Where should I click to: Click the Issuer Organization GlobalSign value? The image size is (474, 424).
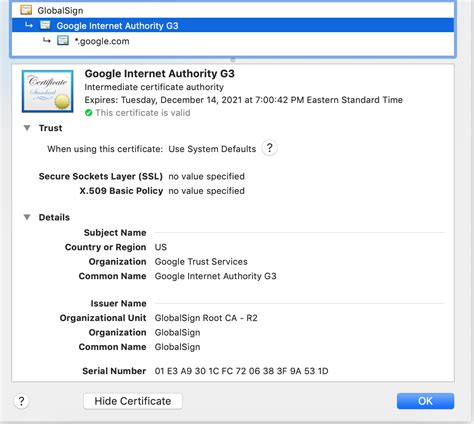(177, 333)
